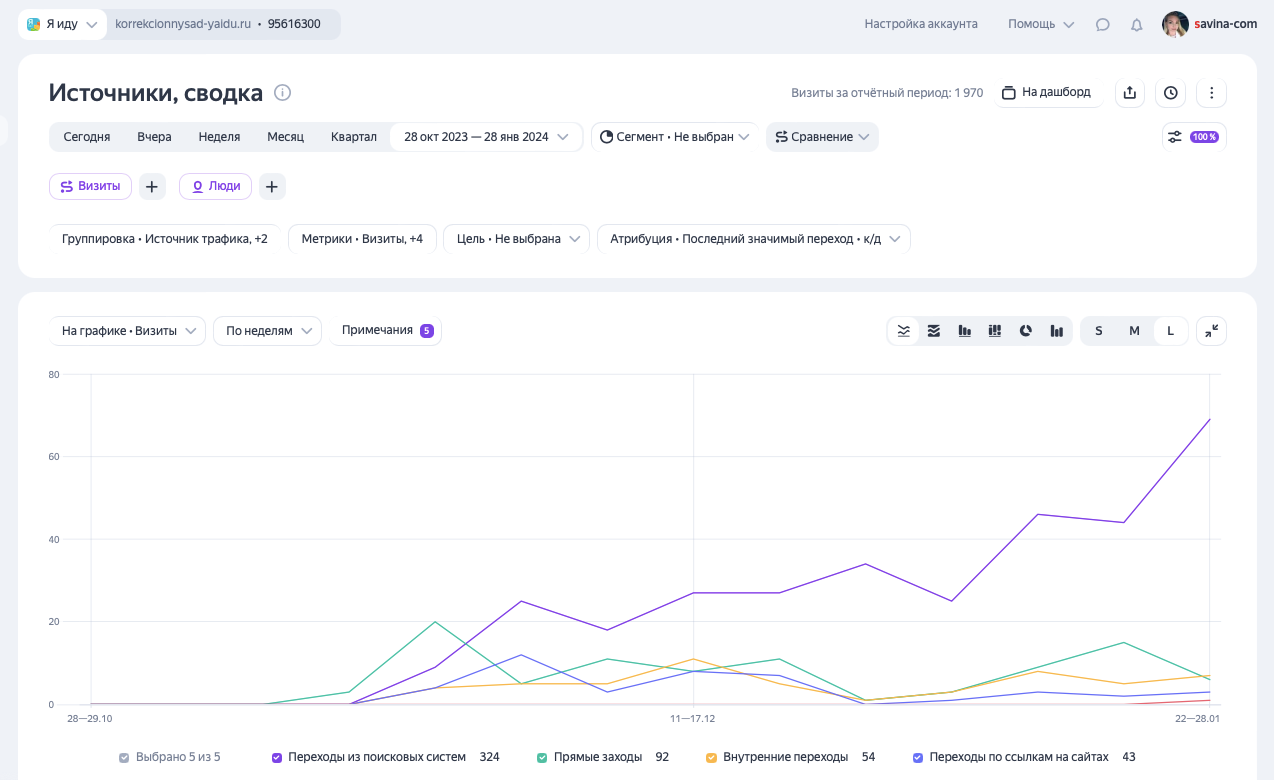
Task: Collapse the chart with the shrink arrows icon
Action: pos(1211,331)
